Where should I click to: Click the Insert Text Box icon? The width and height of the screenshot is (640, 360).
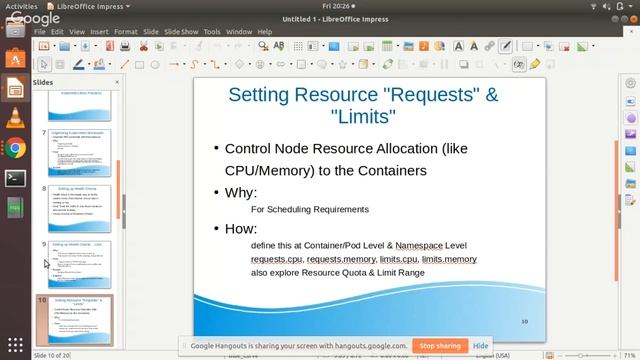click(458, 46)
